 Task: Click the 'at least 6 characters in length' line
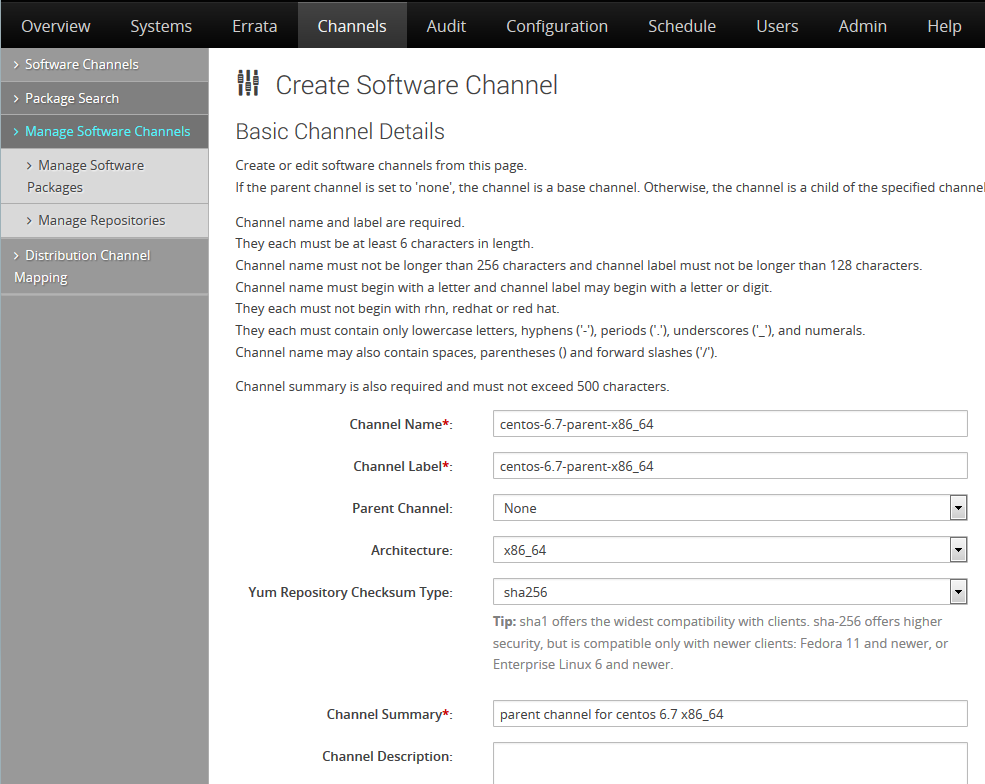(384, 244)
